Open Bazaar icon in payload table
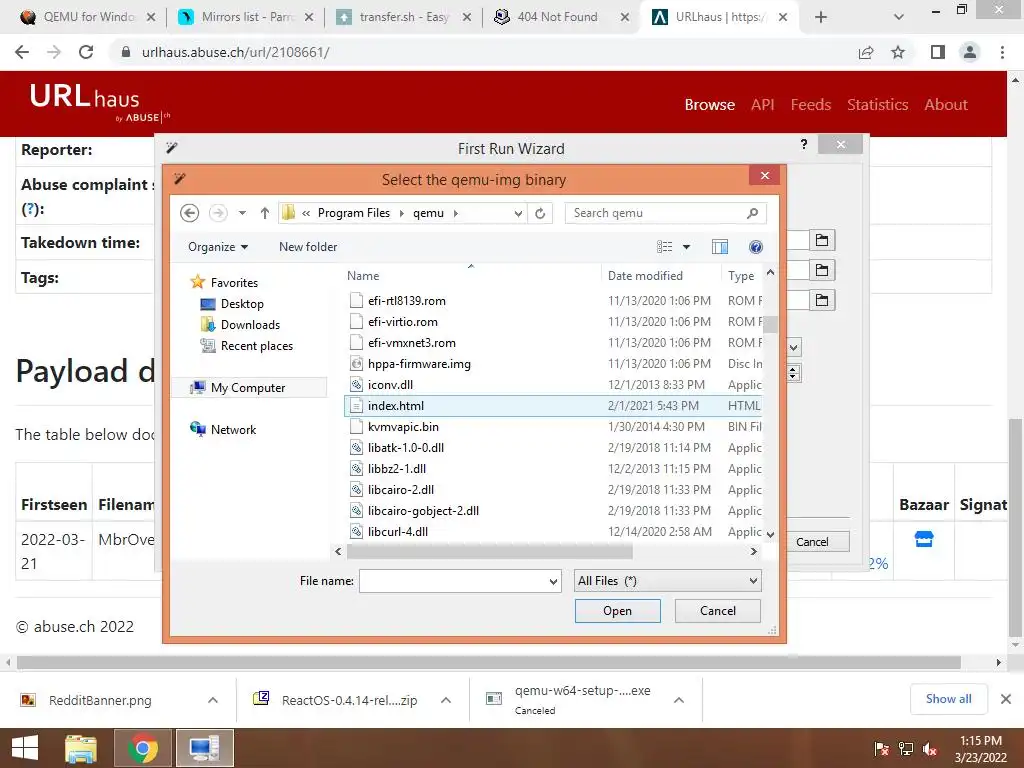 coord(923,539)
